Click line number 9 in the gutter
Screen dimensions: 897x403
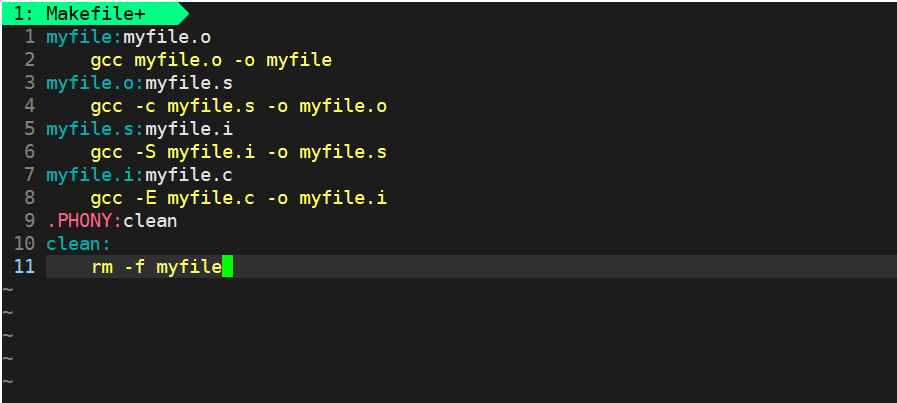click(x=29, y=220)
